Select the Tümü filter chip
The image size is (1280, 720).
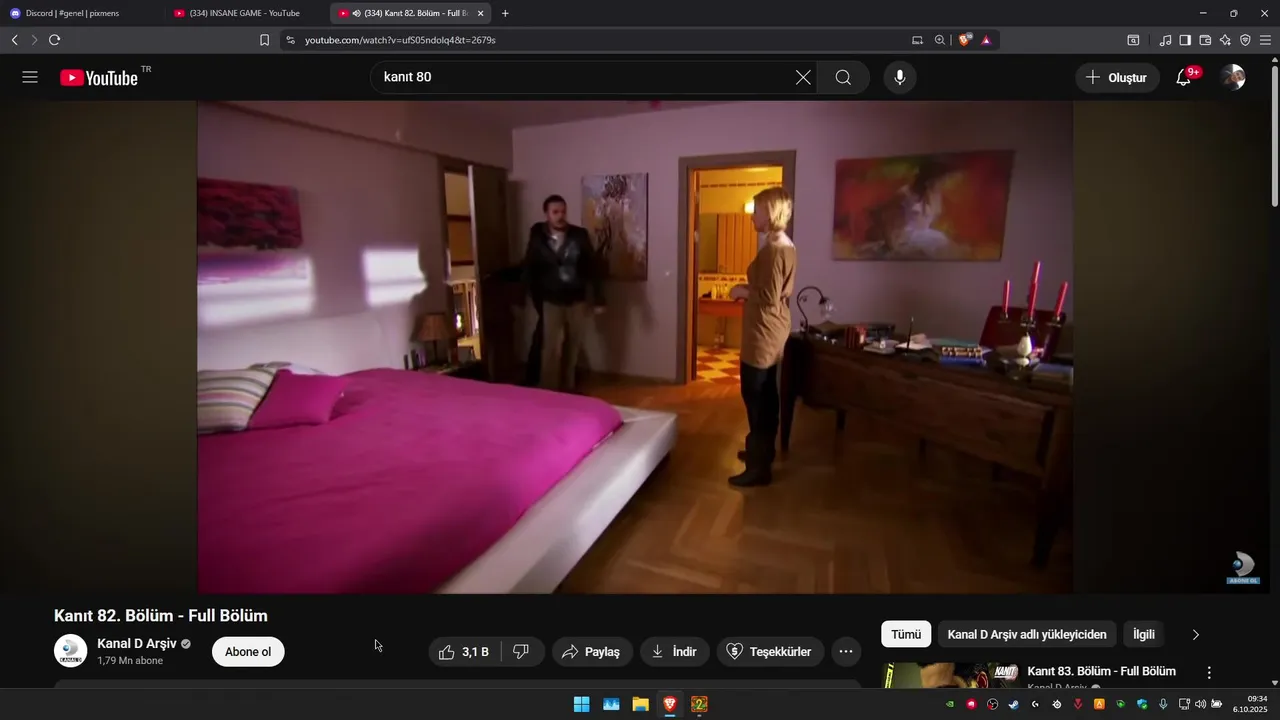click(906, 634)
